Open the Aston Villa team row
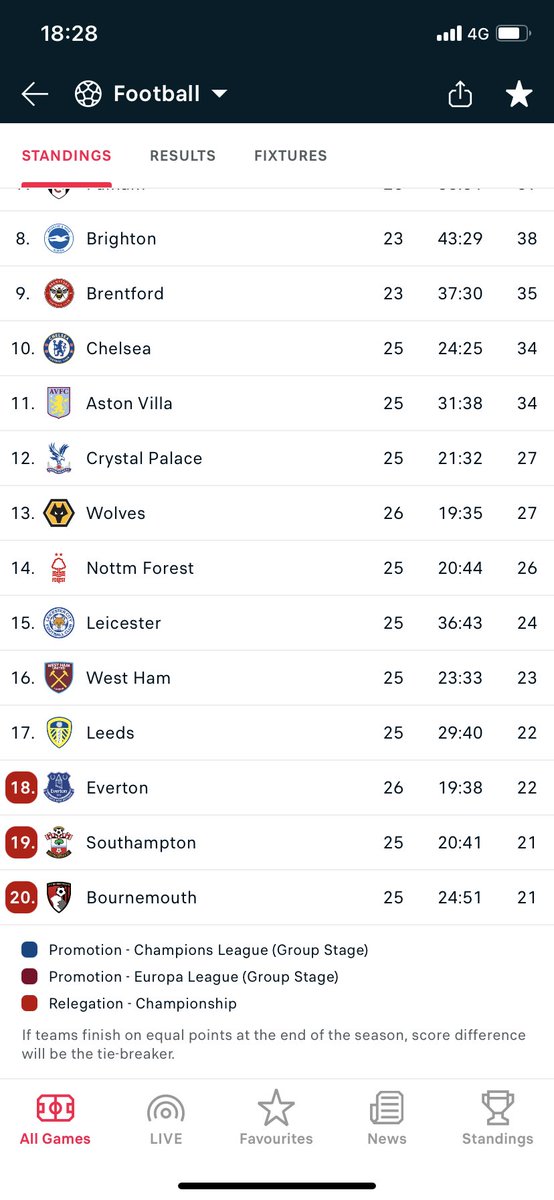 point(277,403)
